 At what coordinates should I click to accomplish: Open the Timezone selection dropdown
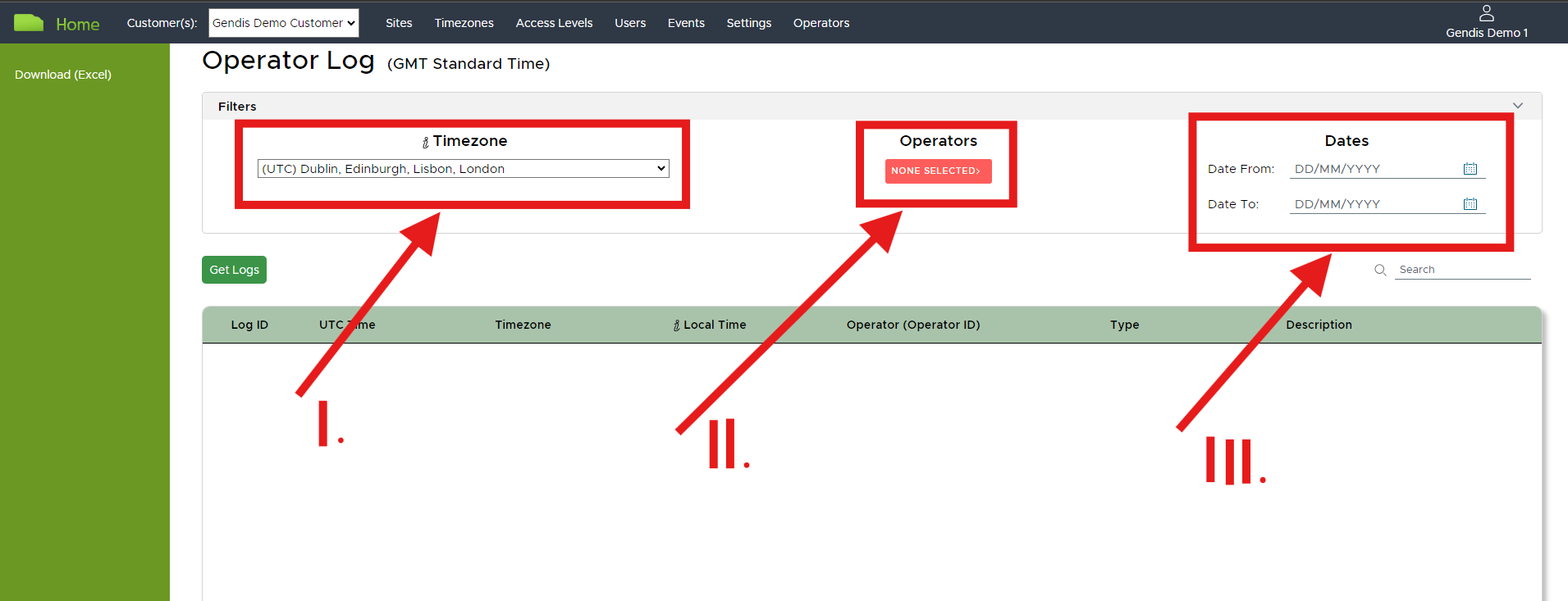click(463, 169)
